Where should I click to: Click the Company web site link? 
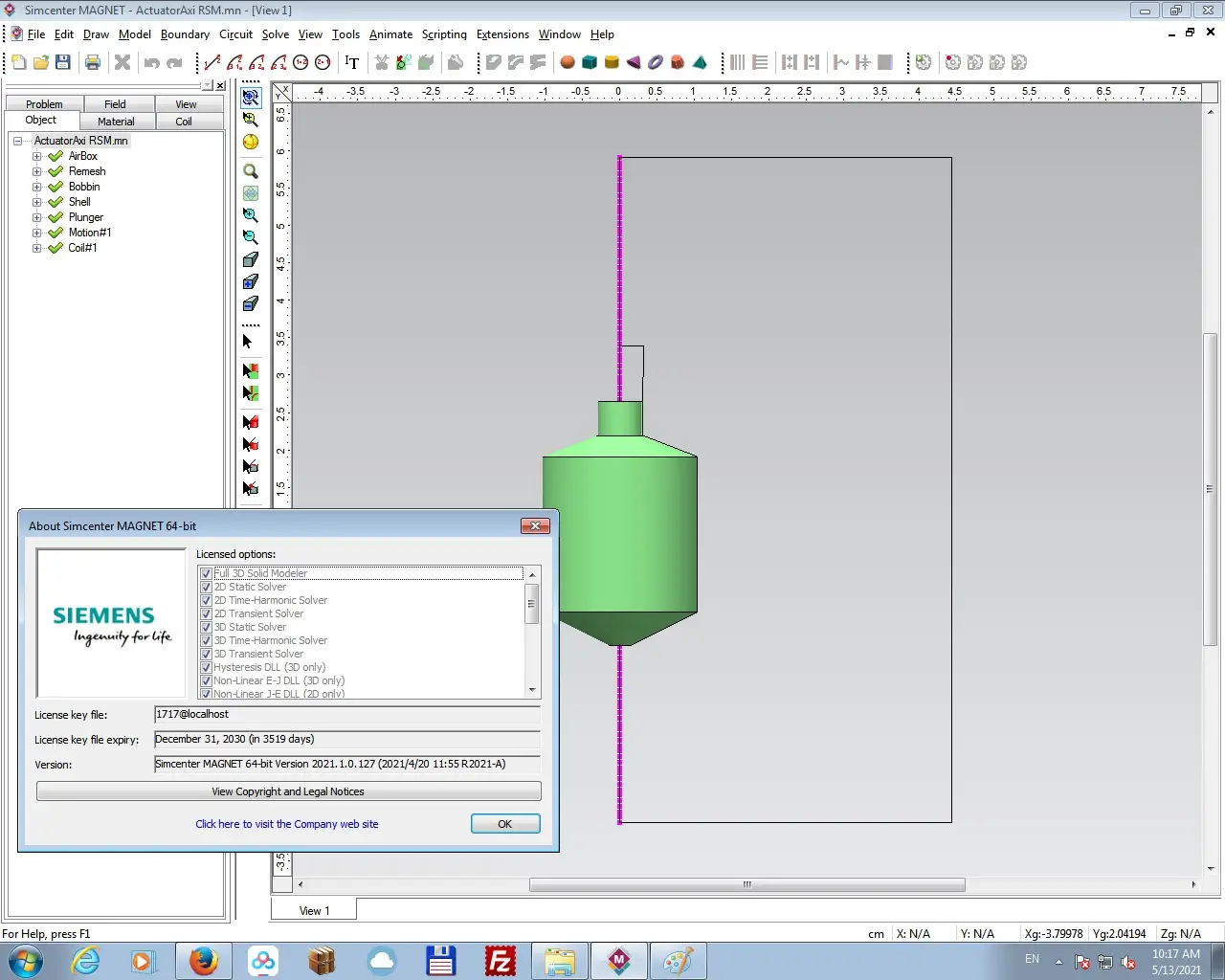pyautogui.click(x=287, y=824)
